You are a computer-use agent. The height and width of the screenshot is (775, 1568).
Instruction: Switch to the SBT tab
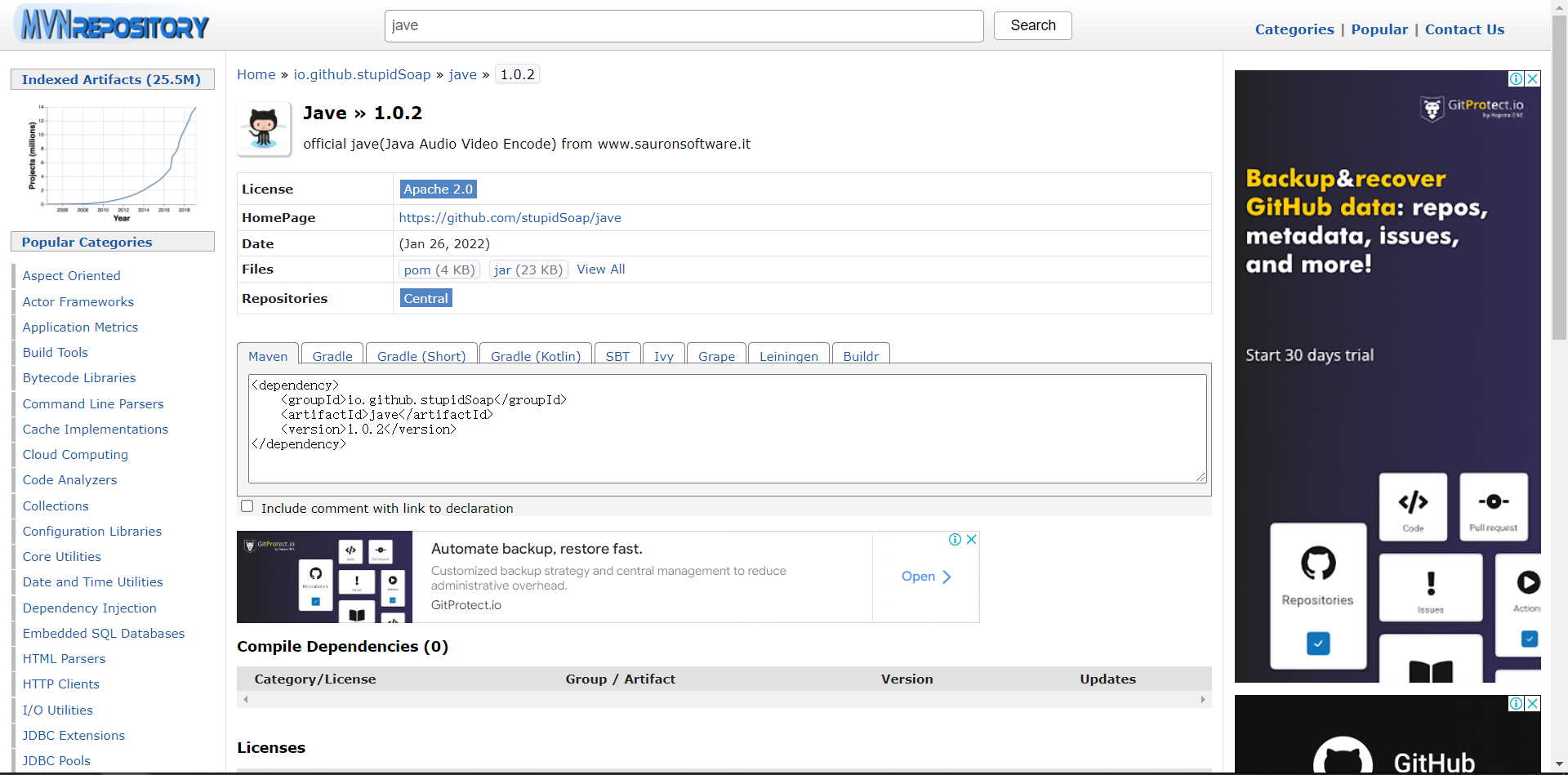(617, 356)
